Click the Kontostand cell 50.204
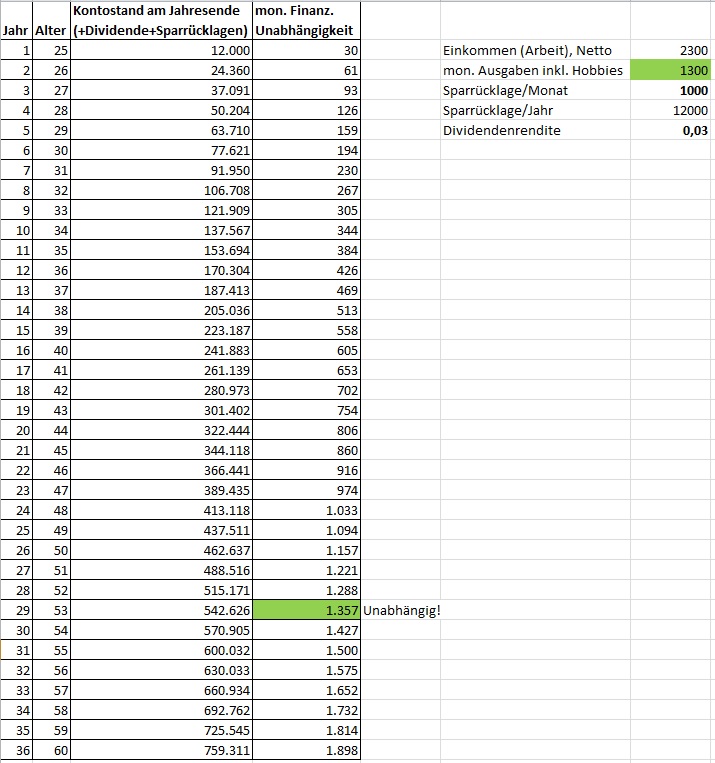The width and height of the screenshot is (715, 763). [x=161, y=110]
